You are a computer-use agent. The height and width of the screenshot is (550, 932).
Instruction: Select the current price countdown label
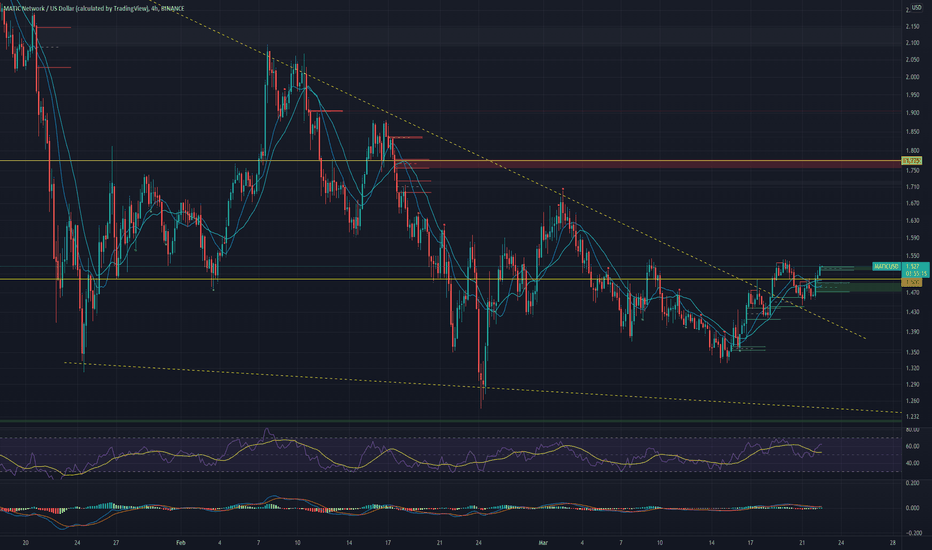[x=915, y=274]
